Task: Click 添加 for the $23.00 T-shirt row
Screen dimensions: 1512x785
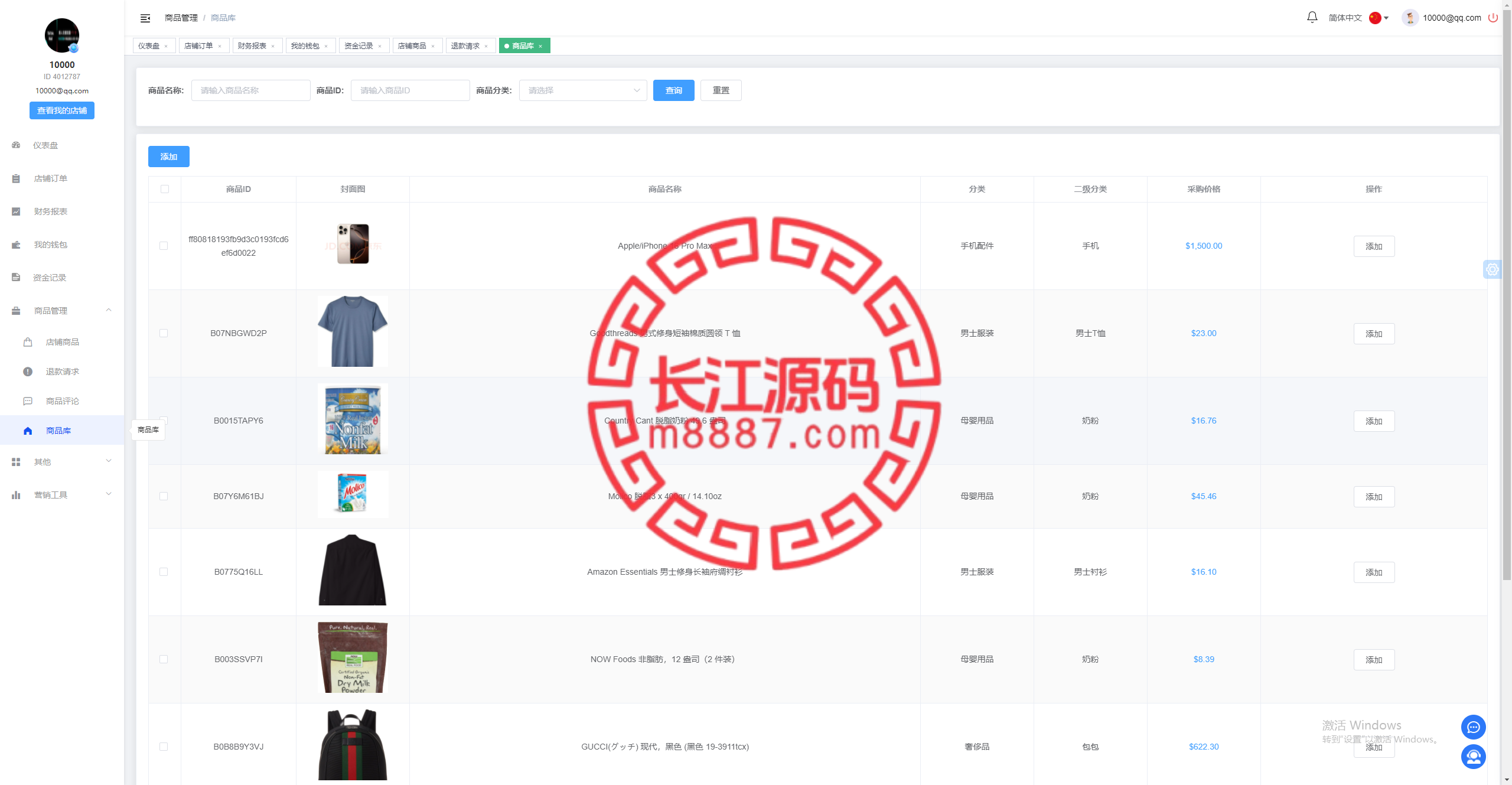Action: coord(1374,334)
